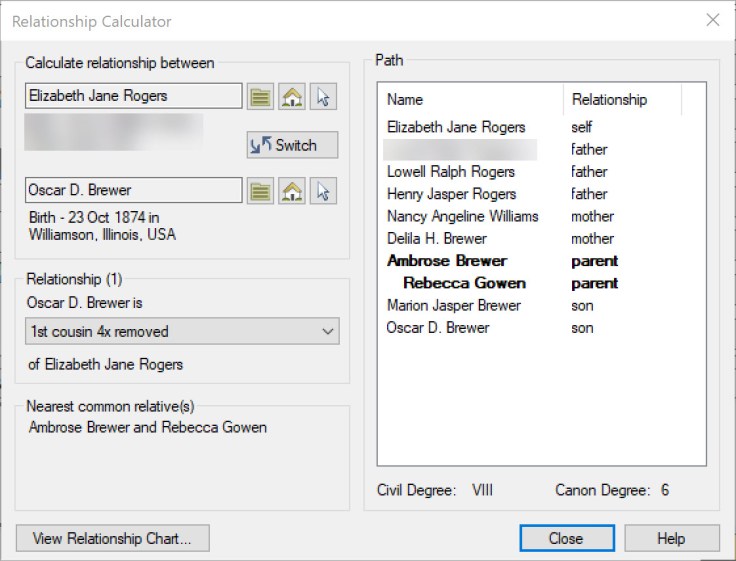
Task: Click the Close button
Action: coord(565,538)
